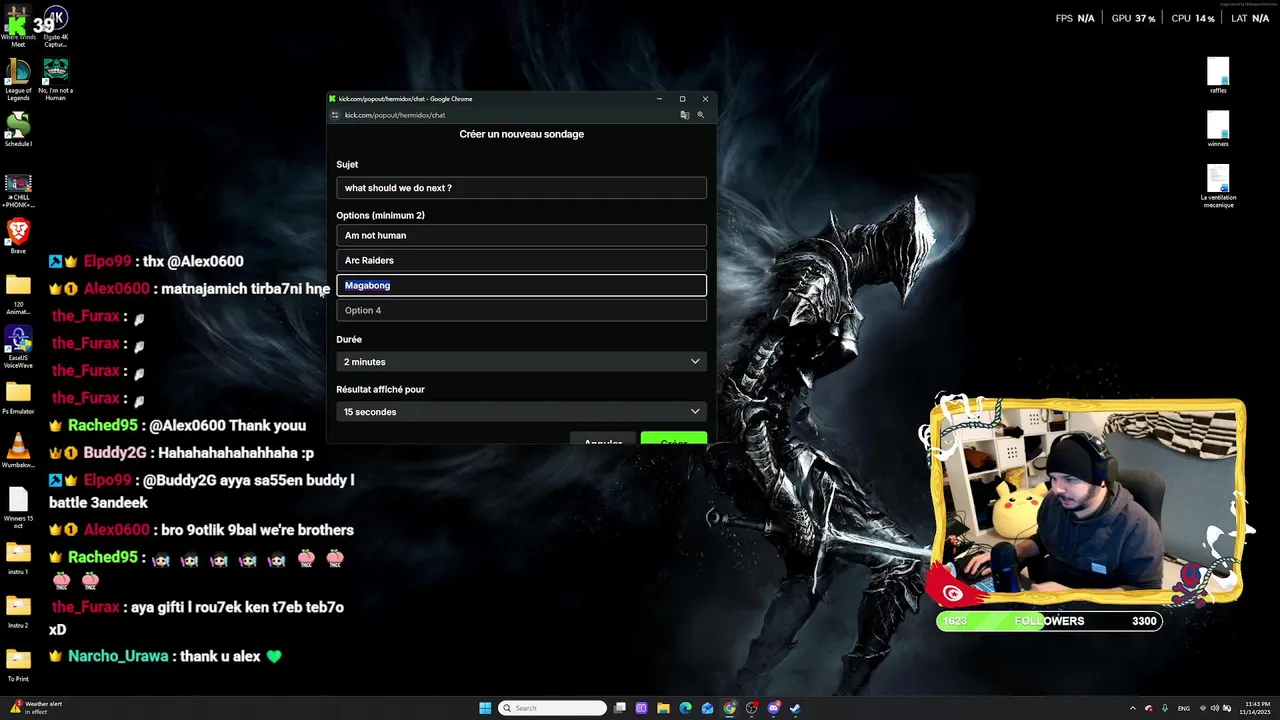Click the microphone tray icon
The height and width of the screenshot is (720, 1280).
pyautogui.click(x=1165, y=708)
